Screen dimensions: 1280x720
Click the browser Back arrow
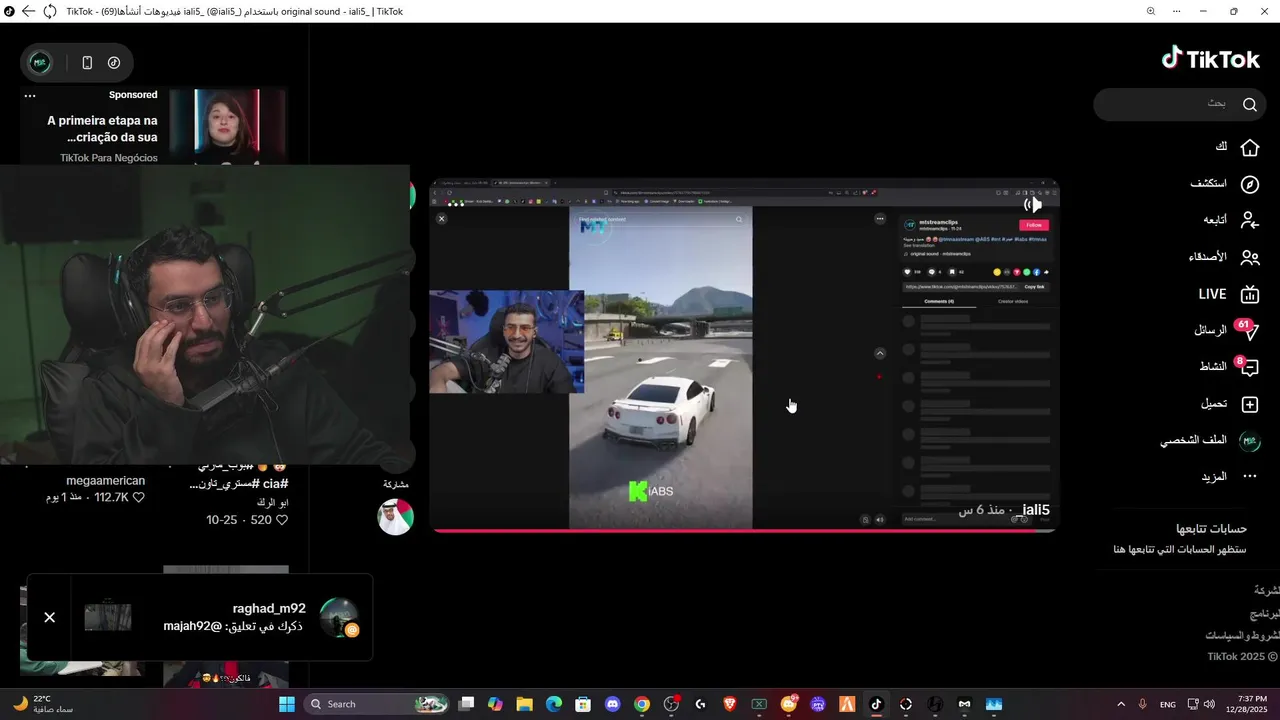click(x=28, y=11)
